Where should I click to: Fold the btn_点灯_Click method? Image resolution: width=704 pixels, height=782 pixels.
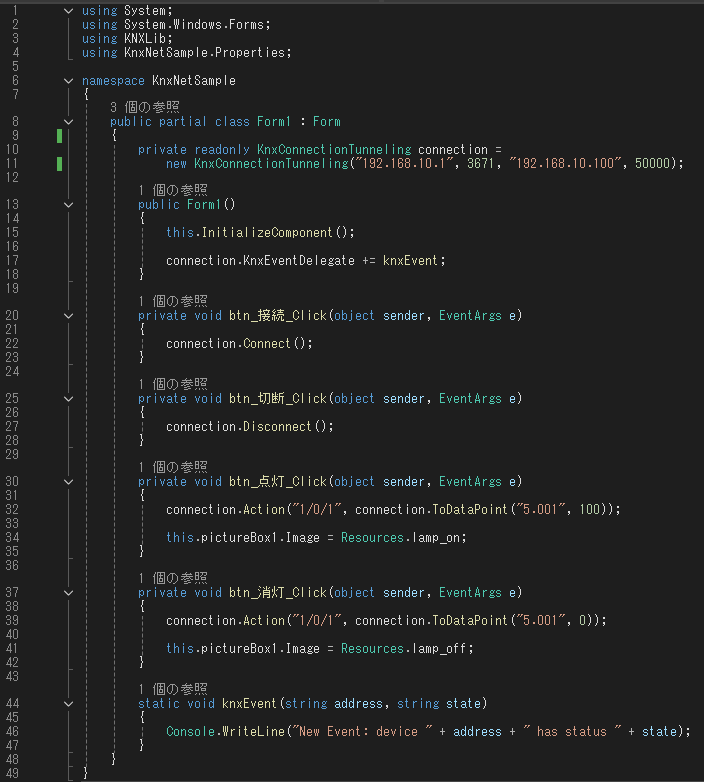pos(68,482)
